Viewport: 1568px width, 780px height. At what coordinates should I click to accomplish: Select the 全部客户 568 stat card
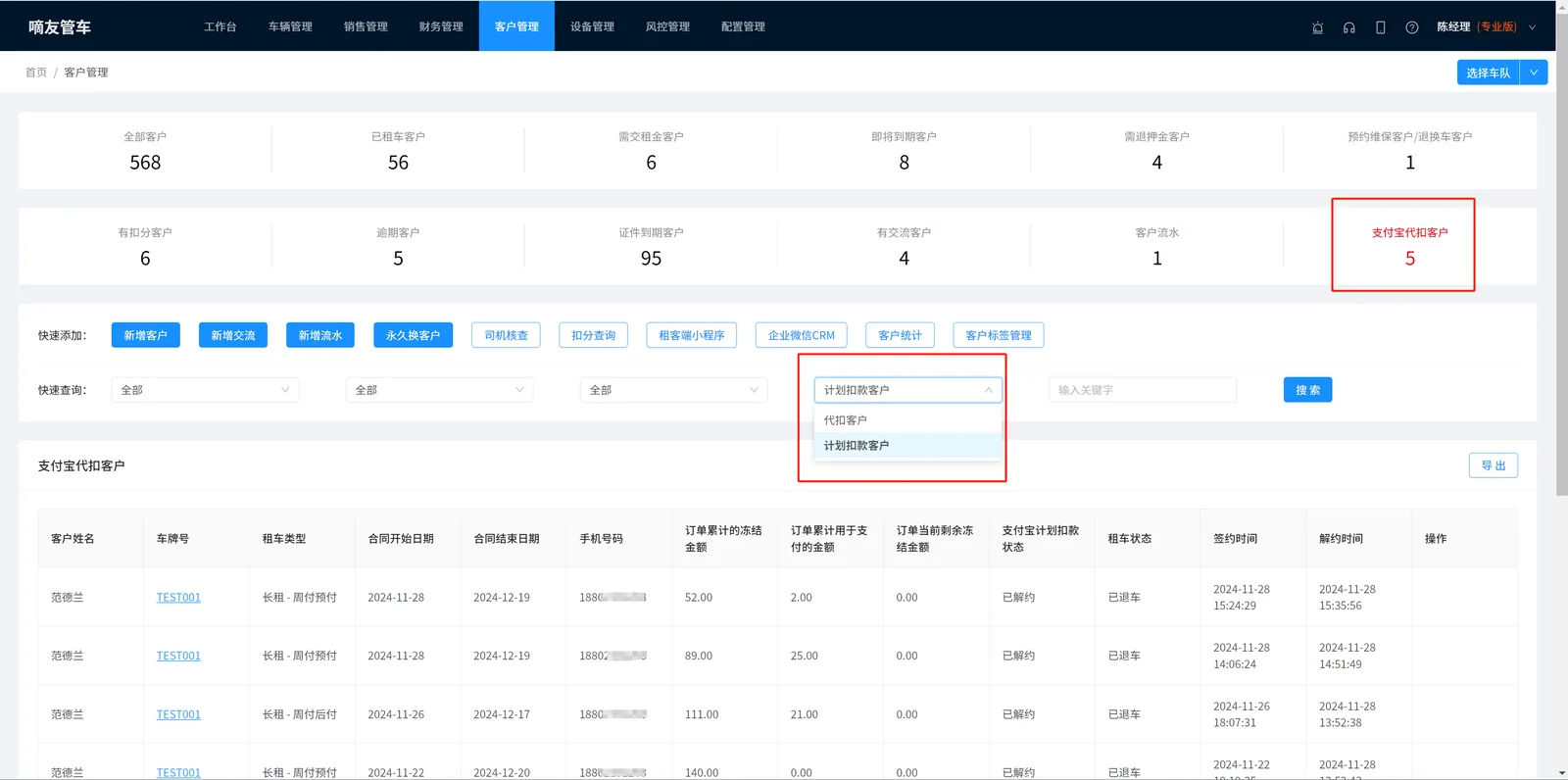[145, 150]
